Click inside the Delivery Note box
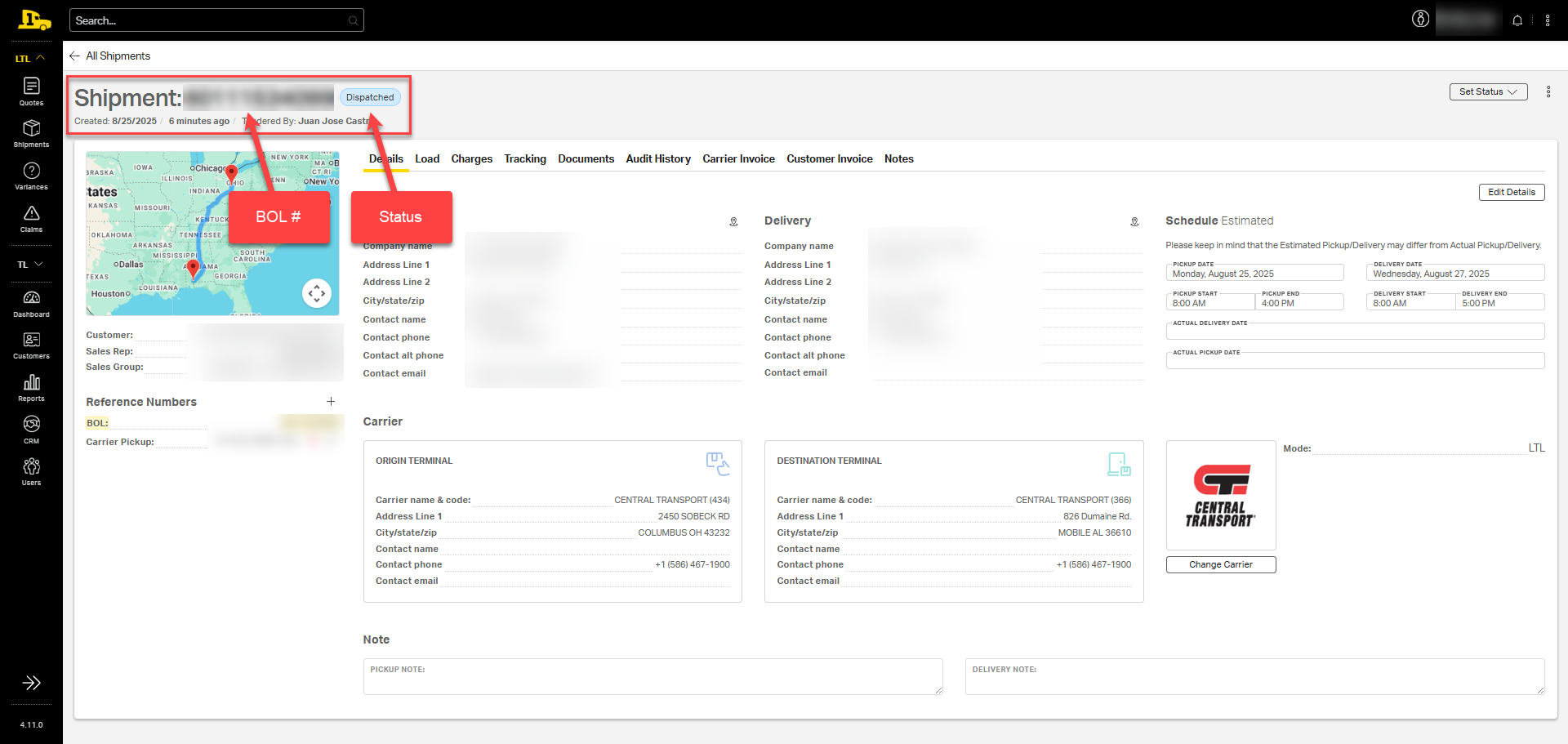 click(x=1255, y=676)
